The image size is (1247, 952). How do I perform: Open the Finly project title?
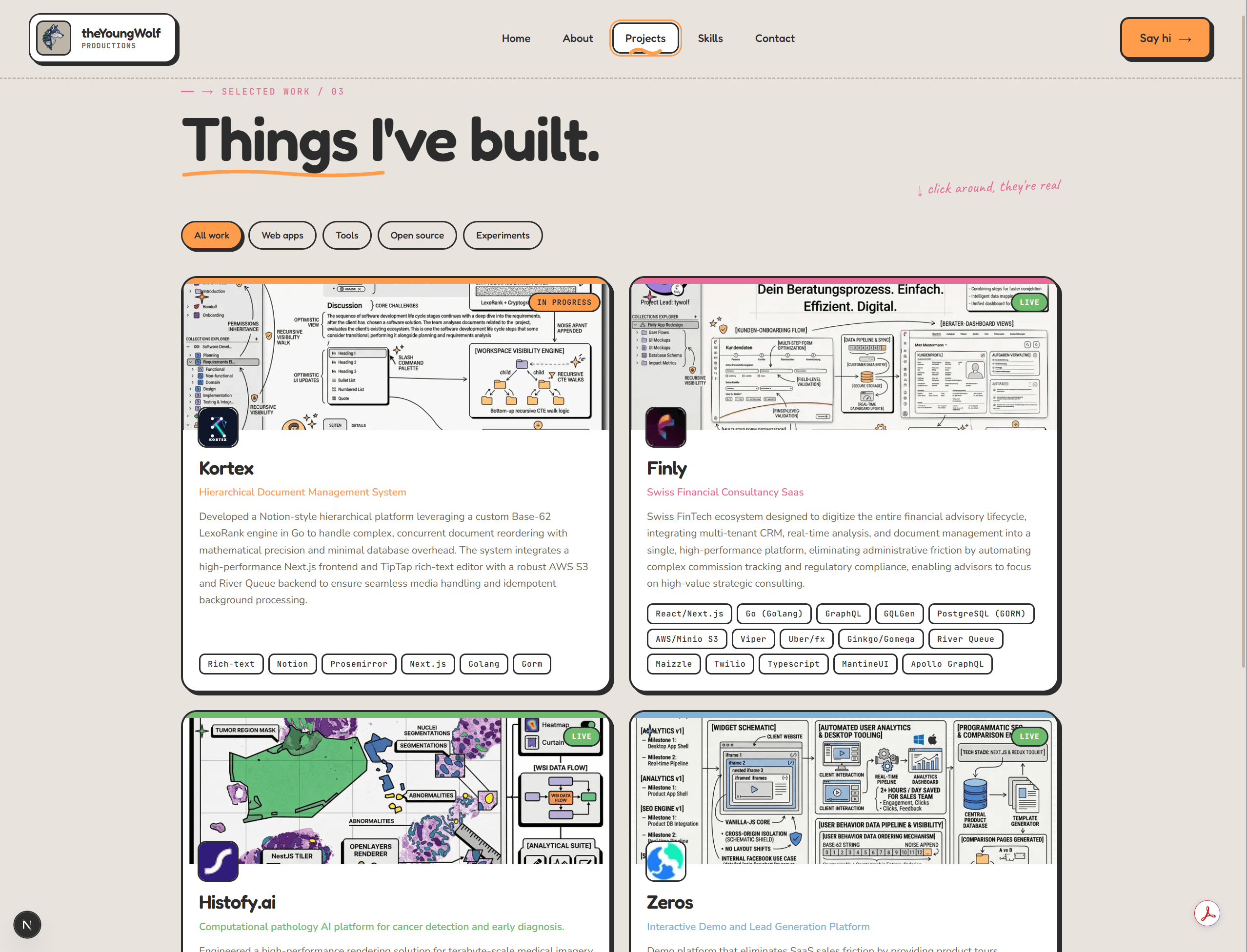click(666, 469)
